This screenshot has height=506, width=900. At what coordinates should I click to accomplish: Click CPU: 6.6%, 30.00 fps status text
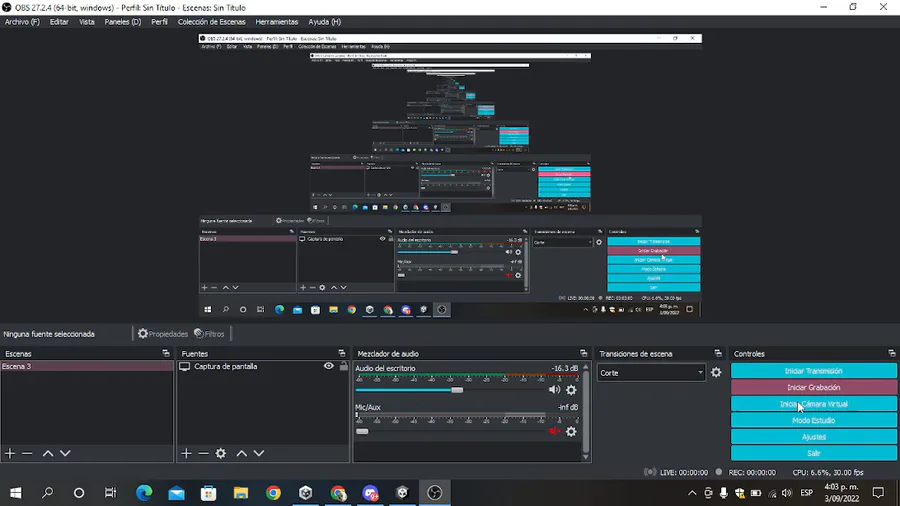(x=828, y=473)
